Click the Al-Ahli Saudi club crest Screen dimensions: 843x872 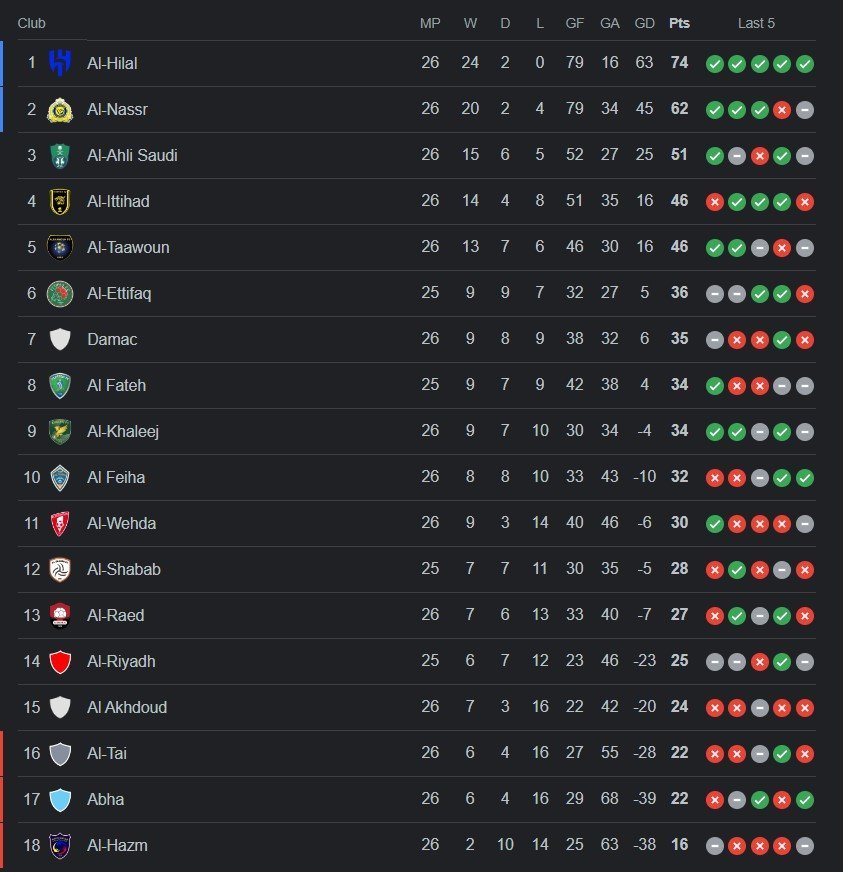point(60,155)
